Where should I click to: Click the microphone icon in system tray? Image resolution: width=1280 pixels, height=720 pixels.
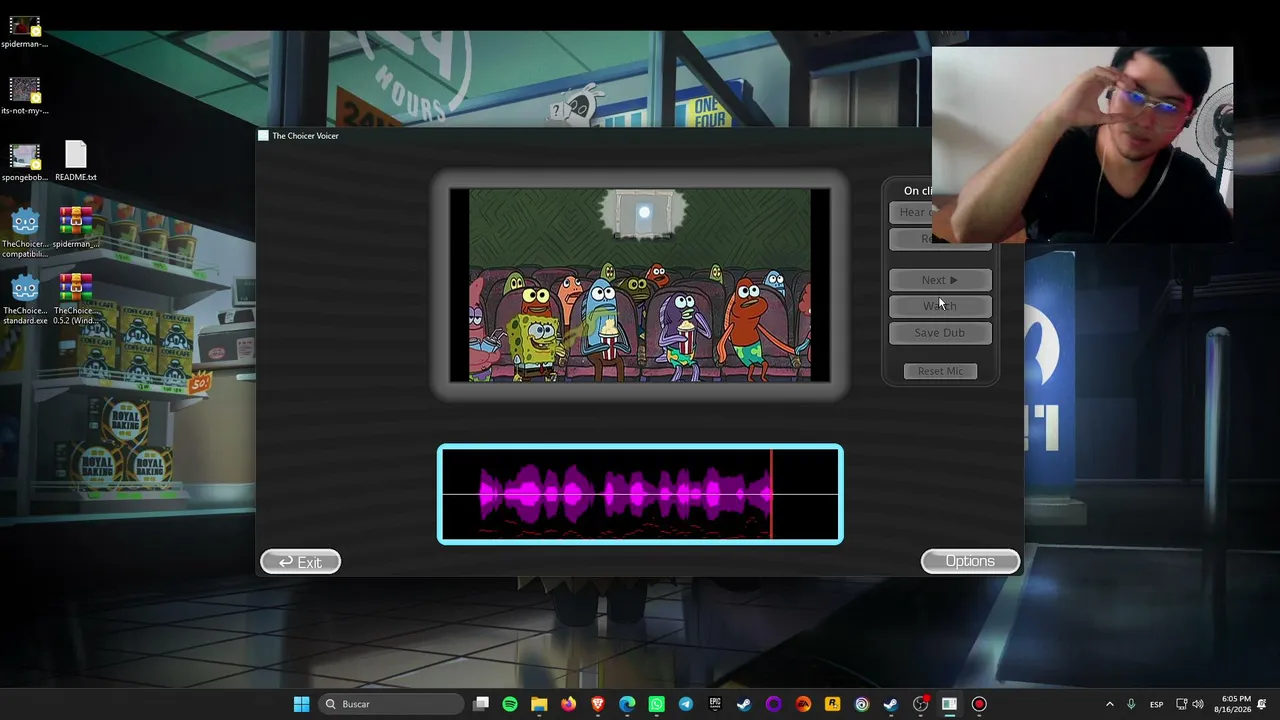pyautogui.click(x=1131, y=704)
